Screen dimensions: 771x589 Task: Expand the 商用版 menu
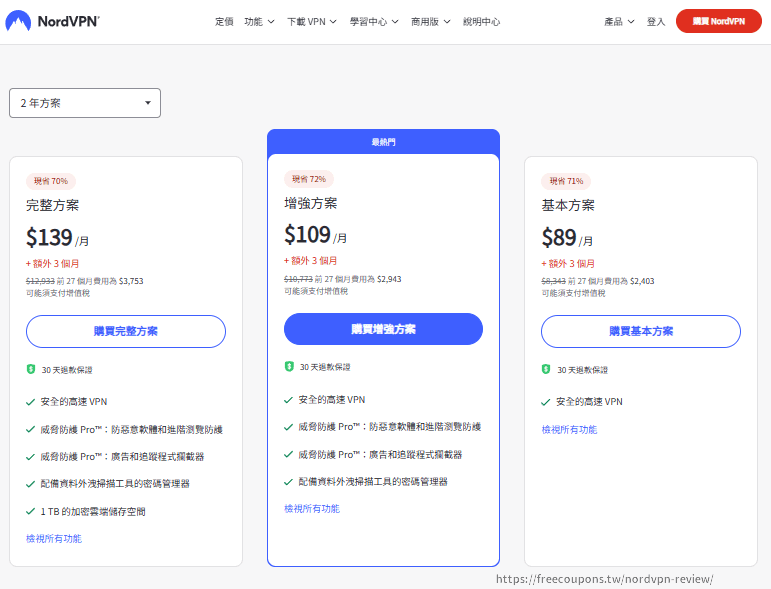point(430,22)
